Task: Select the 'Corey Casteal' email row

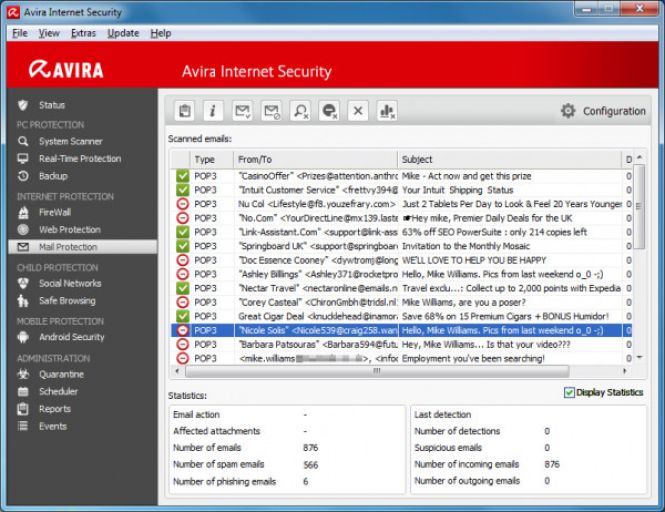Action: pyautogui.click(x=401, y=302)
